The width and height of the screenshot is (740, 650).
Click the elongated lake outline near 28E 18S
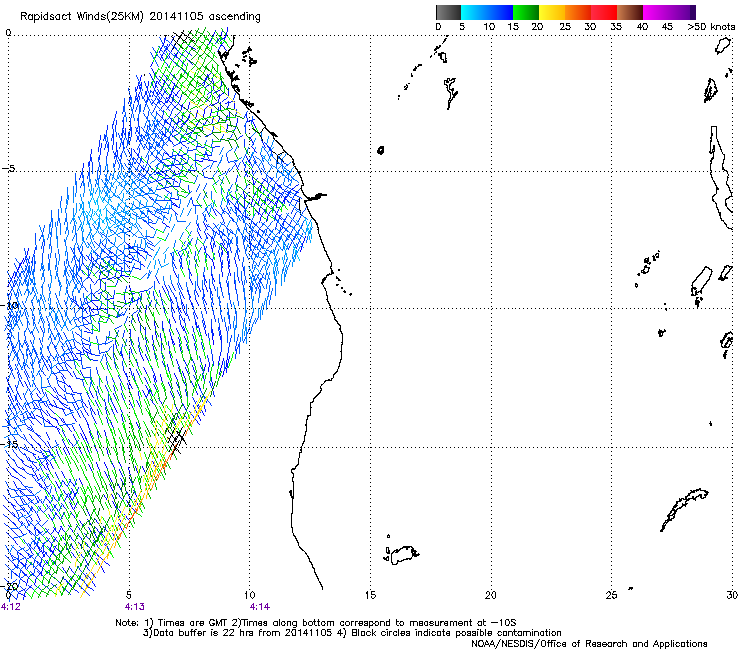(x=683, y=509)
